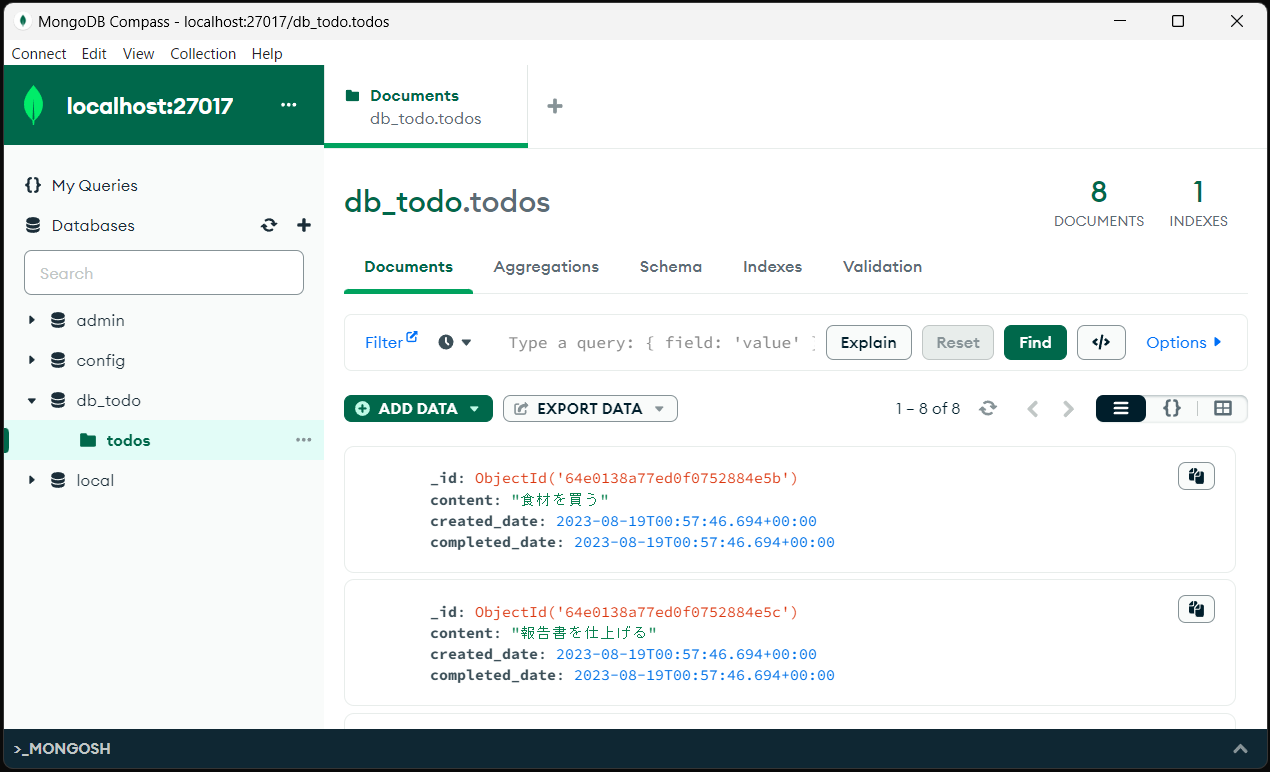Screen dimensions: 1270x772
Task: Open the Edit menu
Action: click(94, 54)
